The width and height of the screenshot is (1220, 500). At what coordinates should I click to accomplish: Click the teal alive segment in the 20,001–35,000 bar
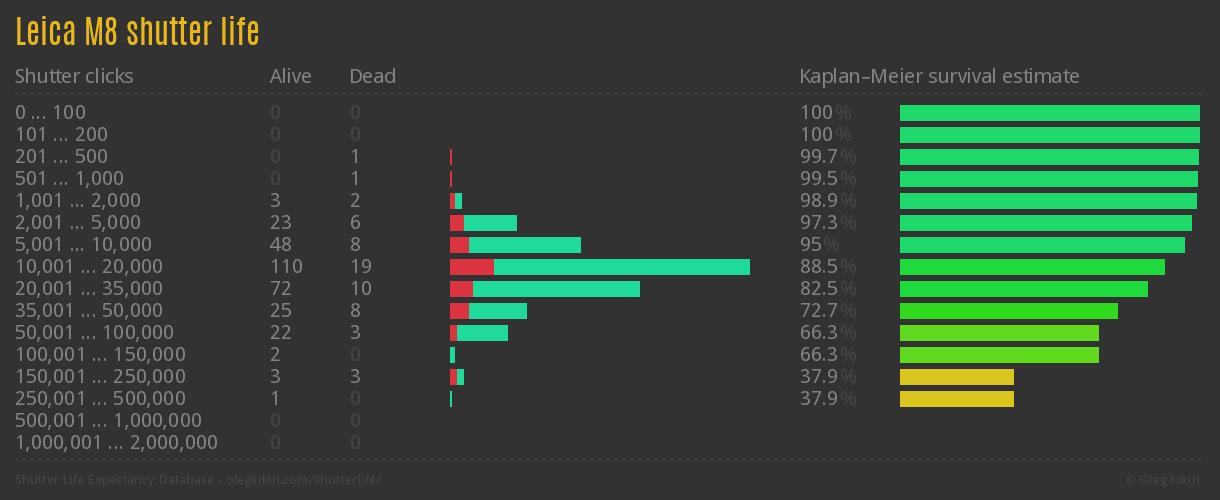point(556,289)
